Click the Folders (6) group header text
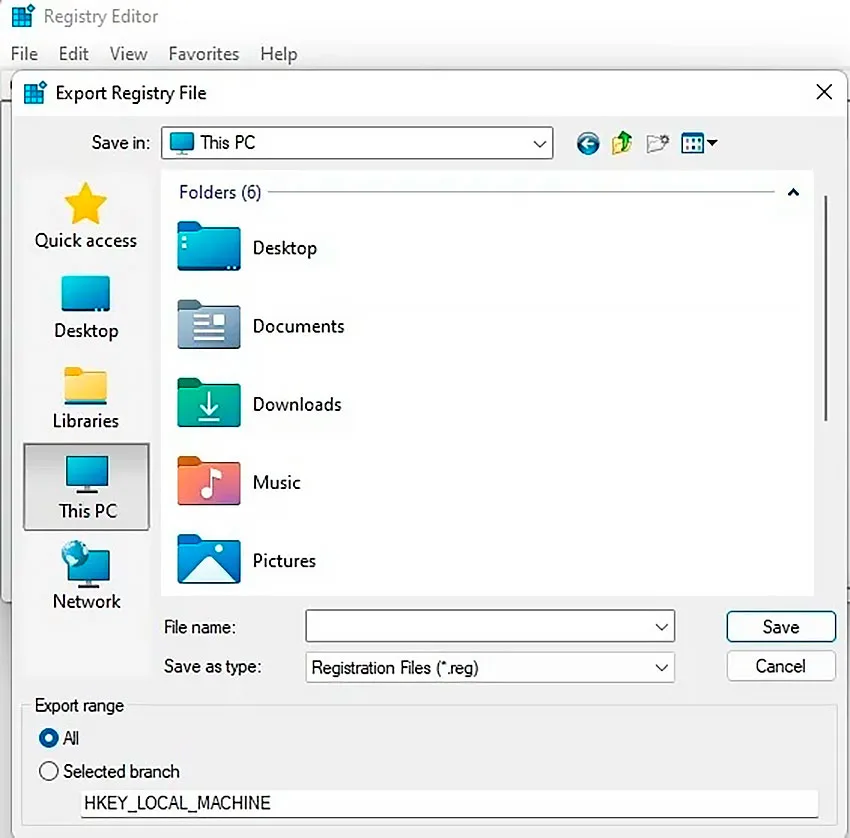 pyautogui.click(x=220, y=192)
